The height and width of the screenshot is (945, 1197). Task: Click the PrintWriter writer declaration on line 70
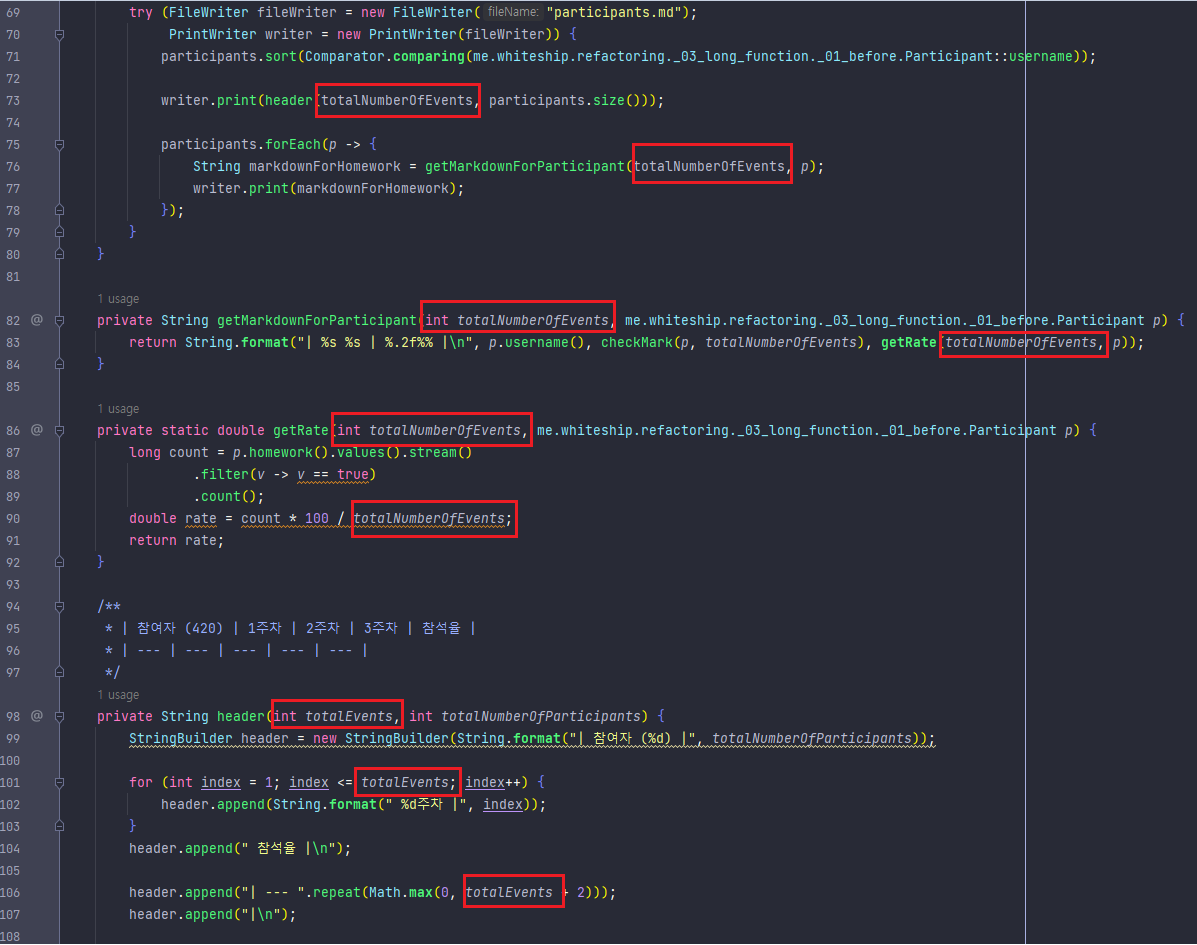coord(240,34)
